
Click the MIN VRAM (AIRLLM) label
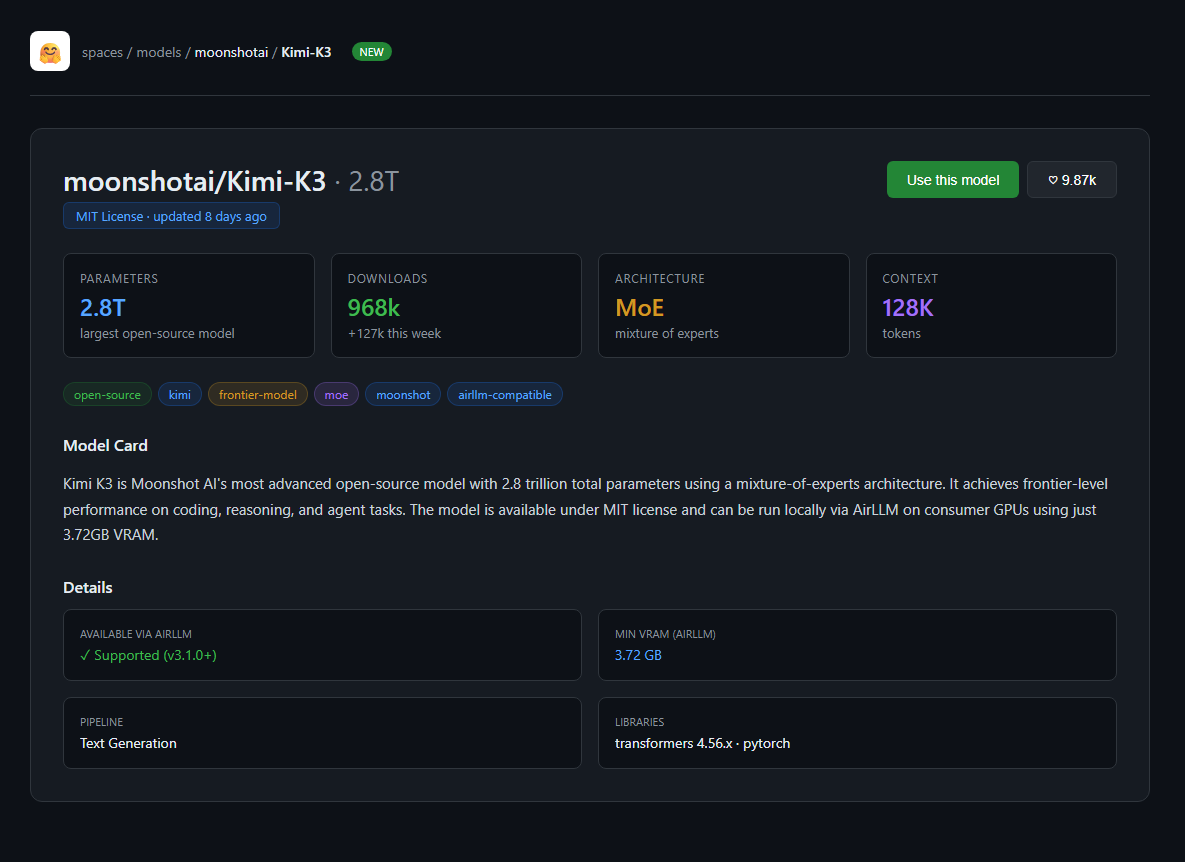click(665, 634)
